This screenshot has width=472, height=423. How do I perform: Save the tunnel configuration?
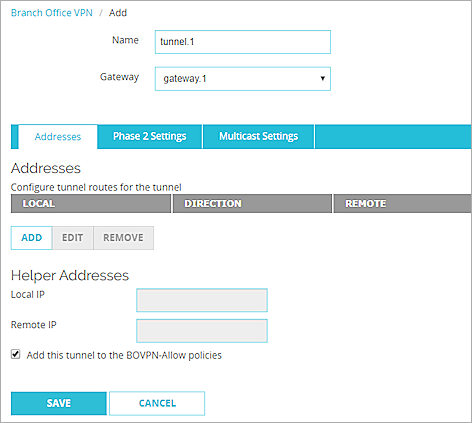tap(59, 403)
